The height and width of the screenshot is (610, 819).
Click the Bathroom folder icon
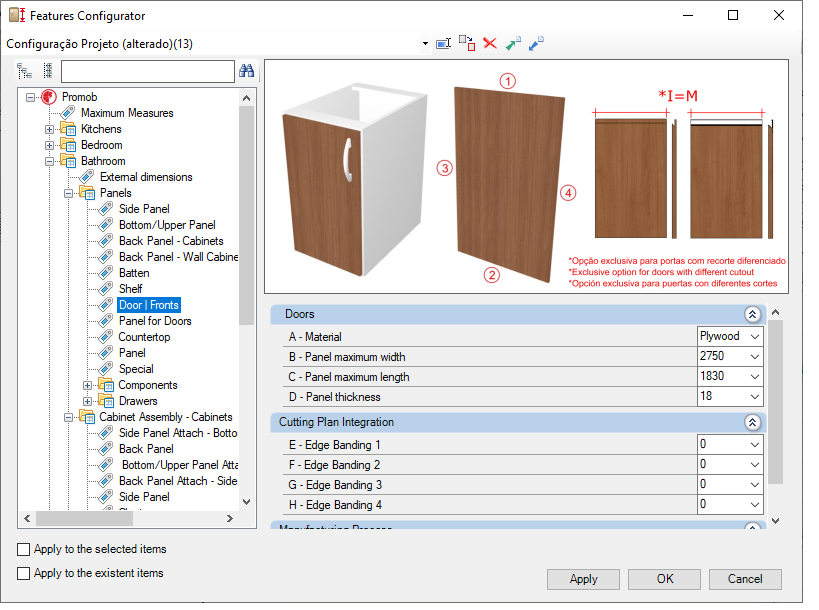pyautogui.click(x=68, y=161)
